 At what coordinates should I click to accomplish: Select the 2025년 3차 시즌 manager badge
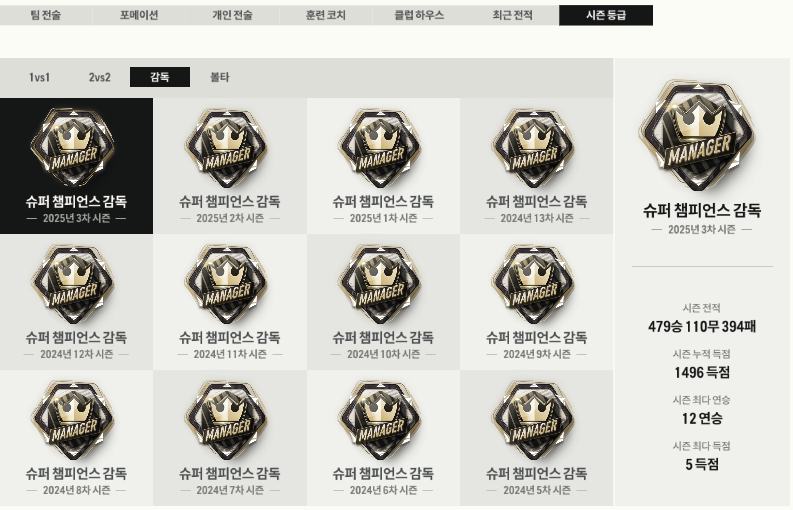76,166
